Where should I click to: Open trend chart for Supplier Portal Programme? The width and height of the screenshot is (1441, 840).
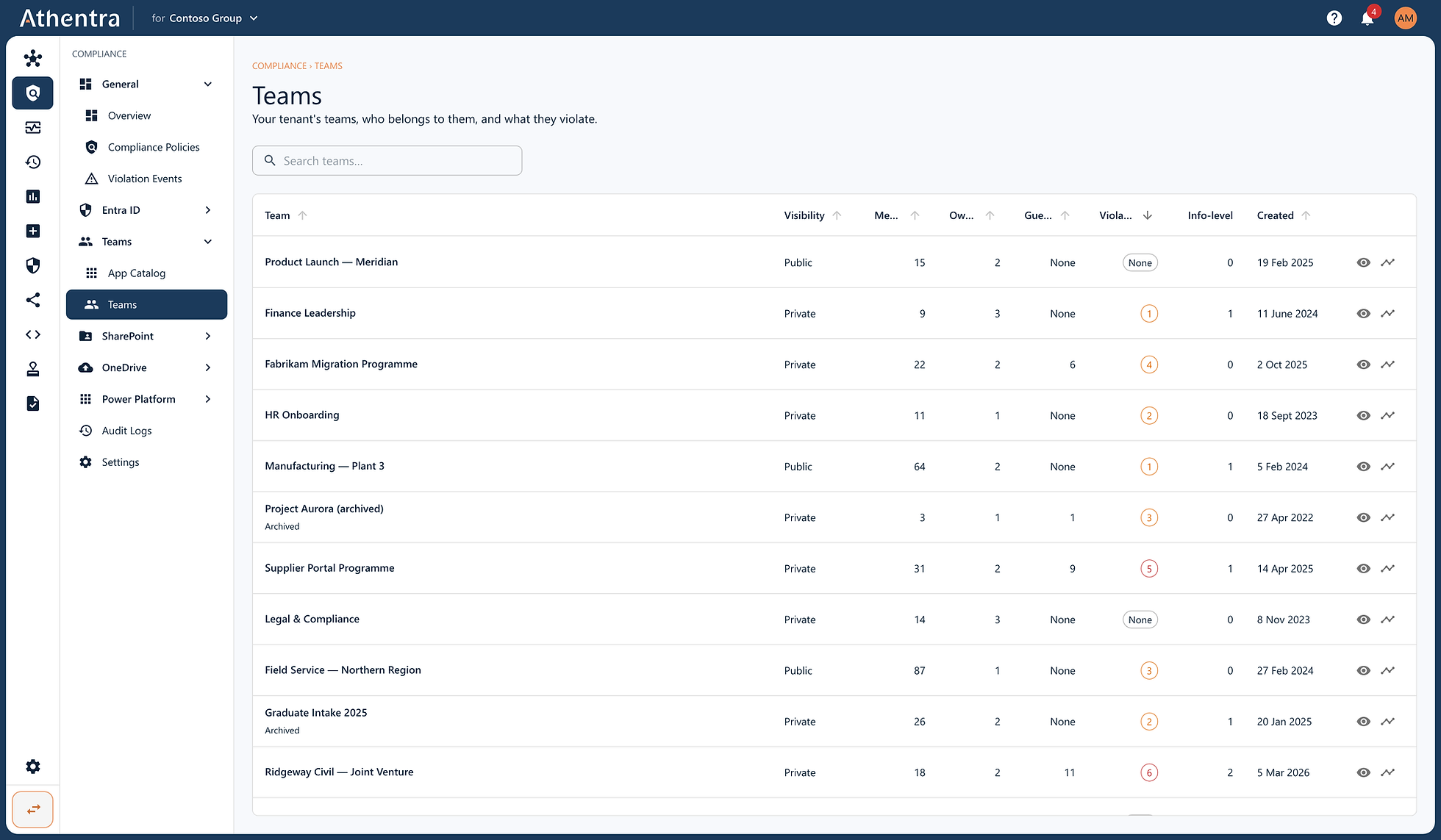click(x=1387, y=568)
